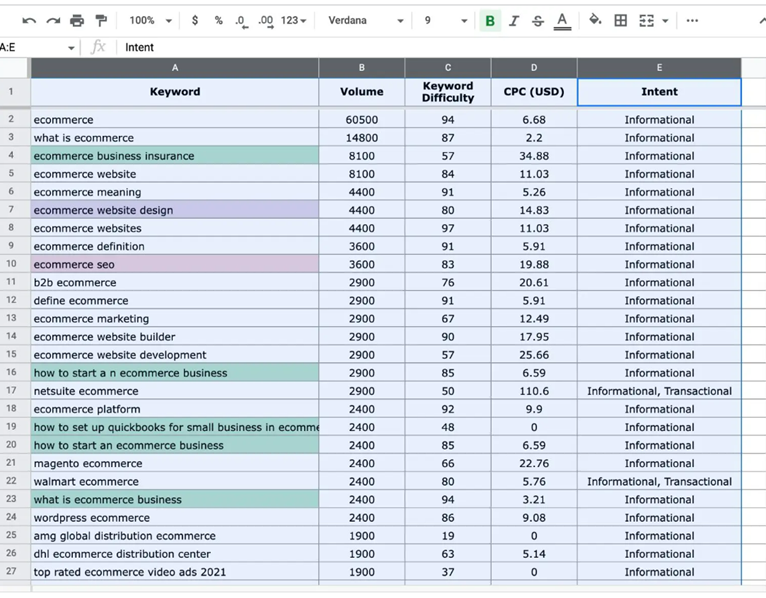
Task: Open the Verdana font dropdown
Action: 365,21
